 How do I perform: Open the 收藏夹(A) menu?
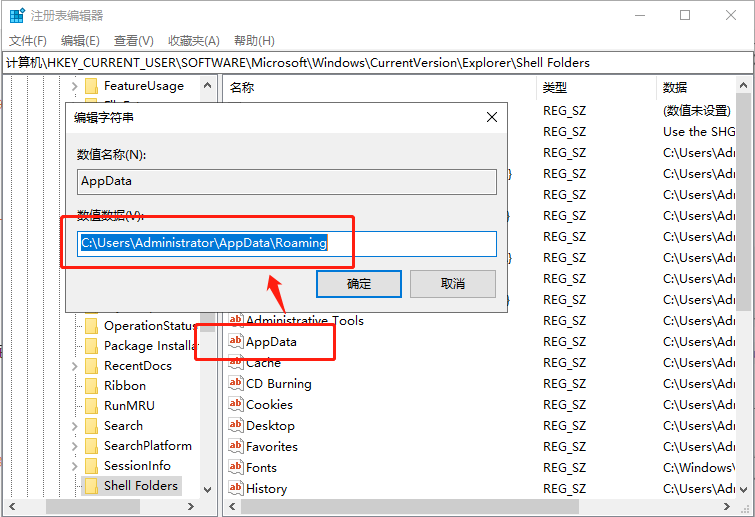tap(193, 41)
